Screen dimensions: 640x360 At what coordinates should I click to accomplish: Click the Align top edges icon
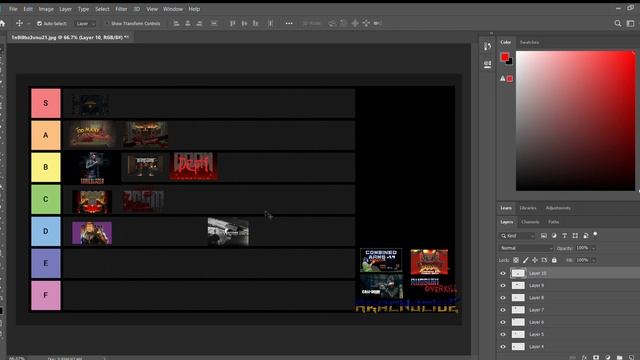pyautogui.click(x=233, y=24)
